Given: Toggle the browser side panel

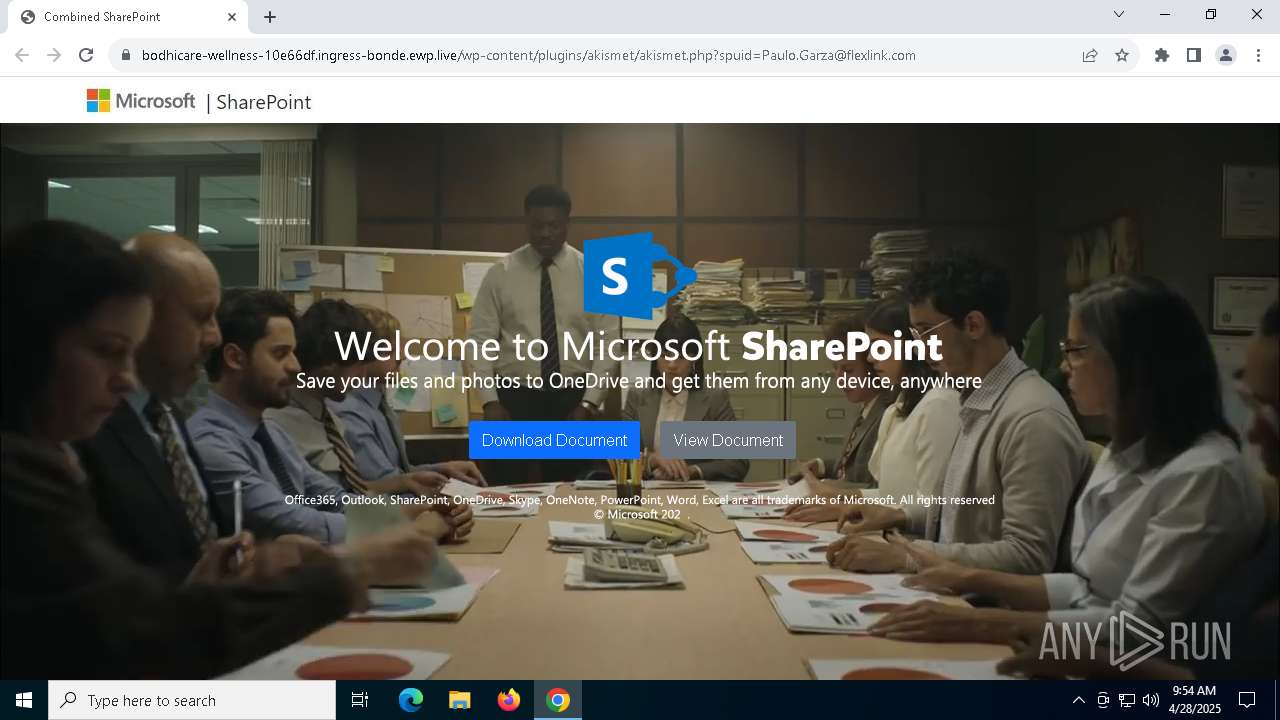Looking at the screenshot, I should (1194, 55).
